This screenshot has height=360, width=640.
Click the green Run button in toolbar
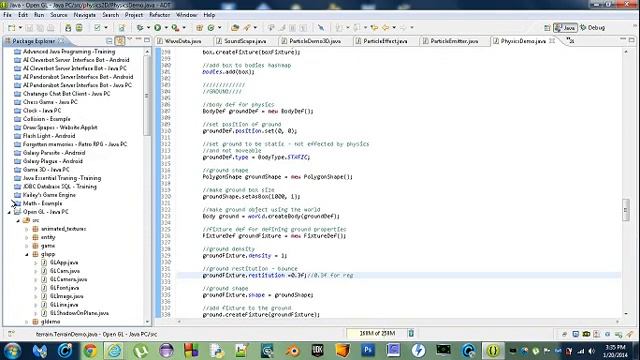157,28
